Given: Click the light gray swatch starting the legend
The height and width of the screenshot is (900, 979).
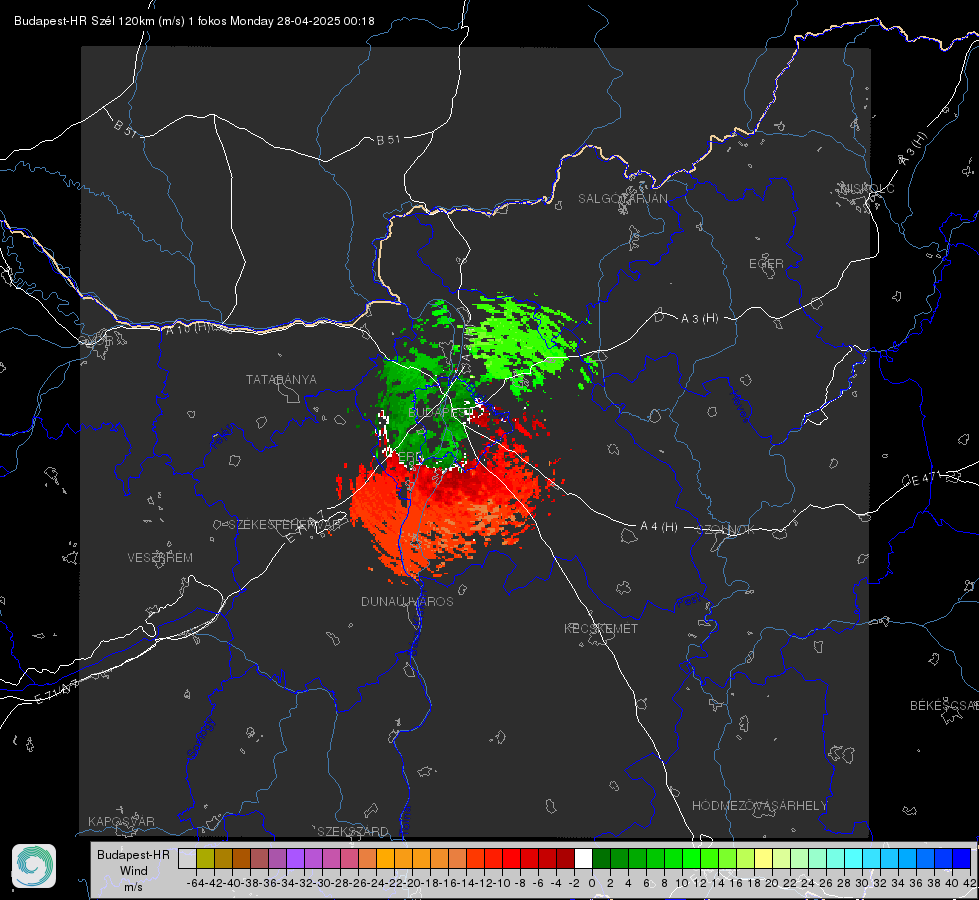Looking at the screenshot, I should (x=187, y=859).
